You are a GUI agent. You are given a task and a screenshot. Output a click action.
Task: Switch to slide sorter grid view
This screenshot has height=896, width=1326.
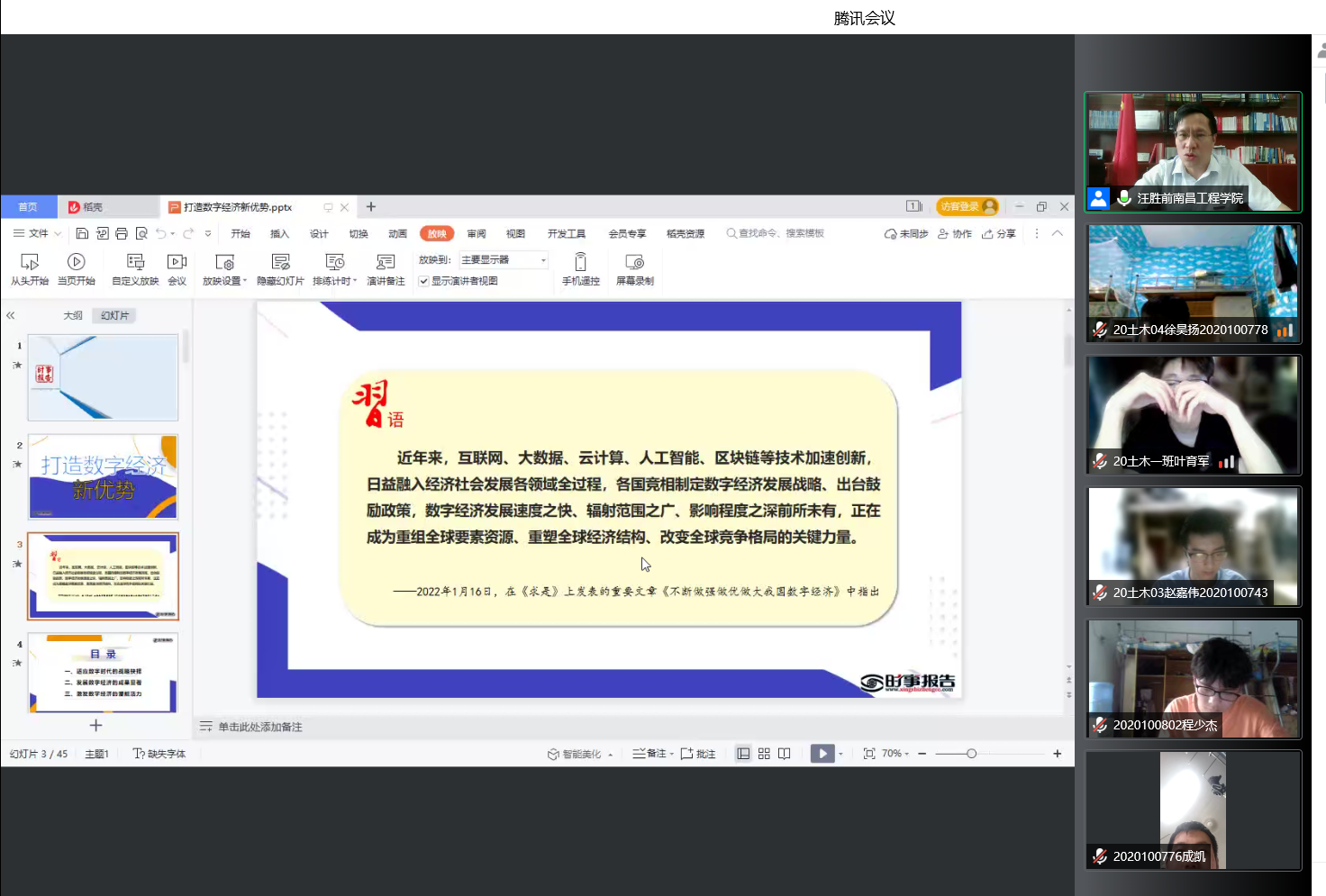[764, 754]
